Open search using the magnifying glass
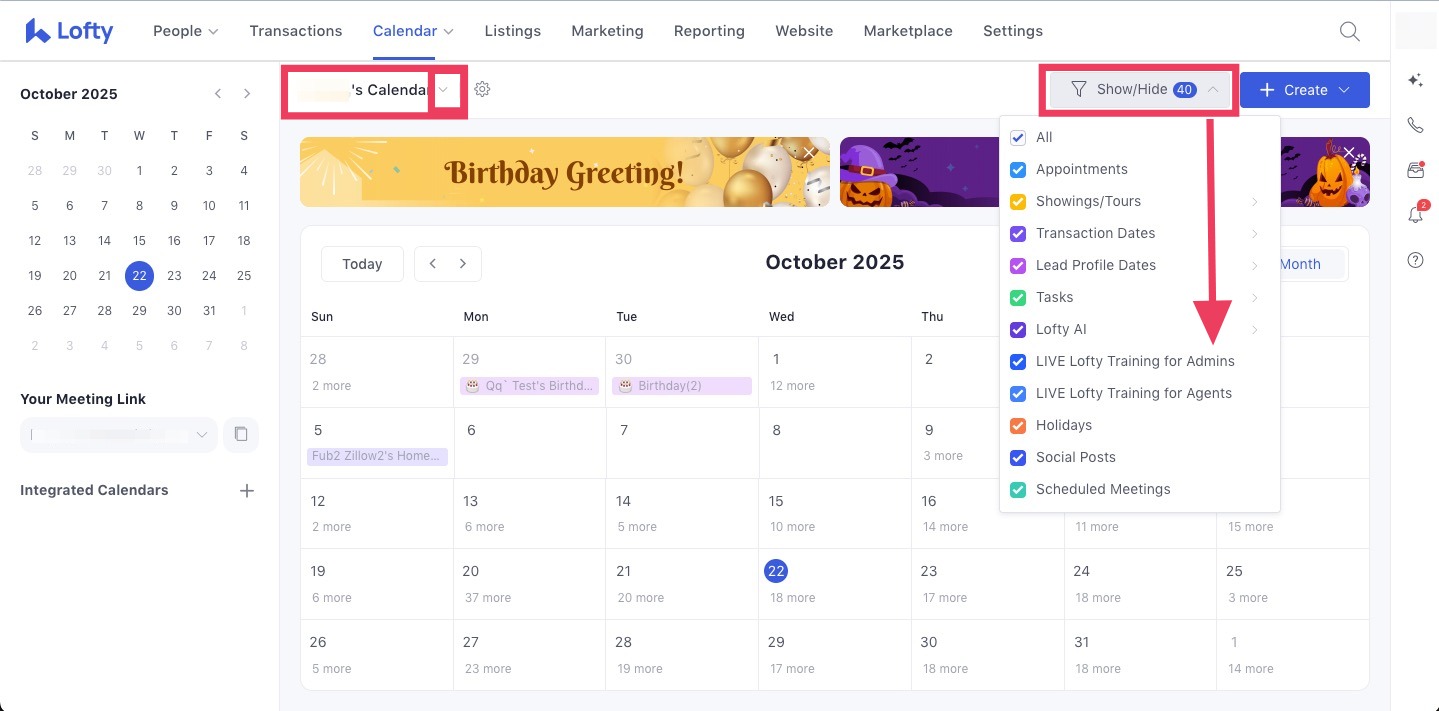 (1349, 31)
